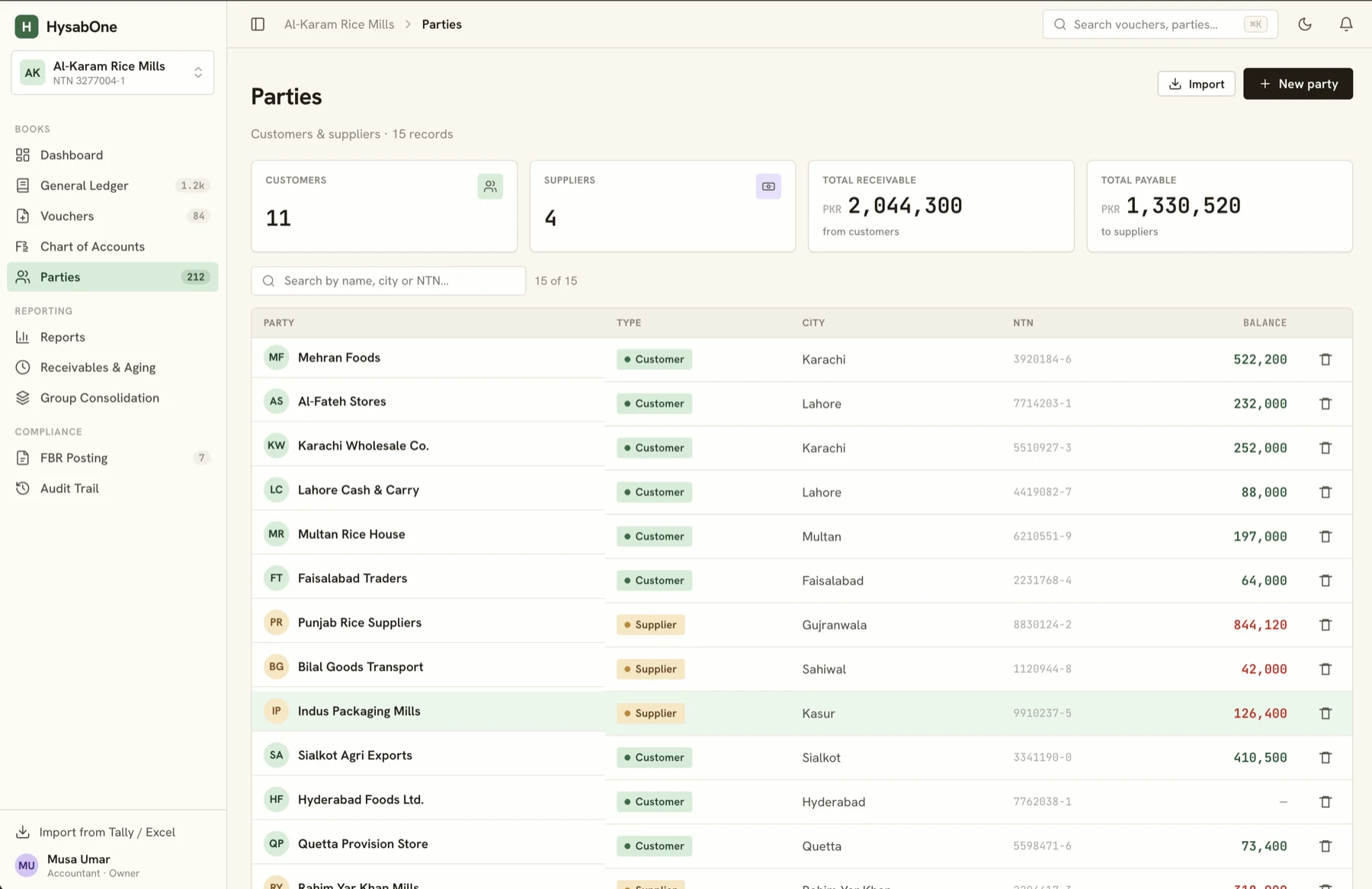This screenshot has height=889, width=1372.
Task: Delete Hyderabad Foods Ltd. with trash icon
Action: [x=1326, y=801]
